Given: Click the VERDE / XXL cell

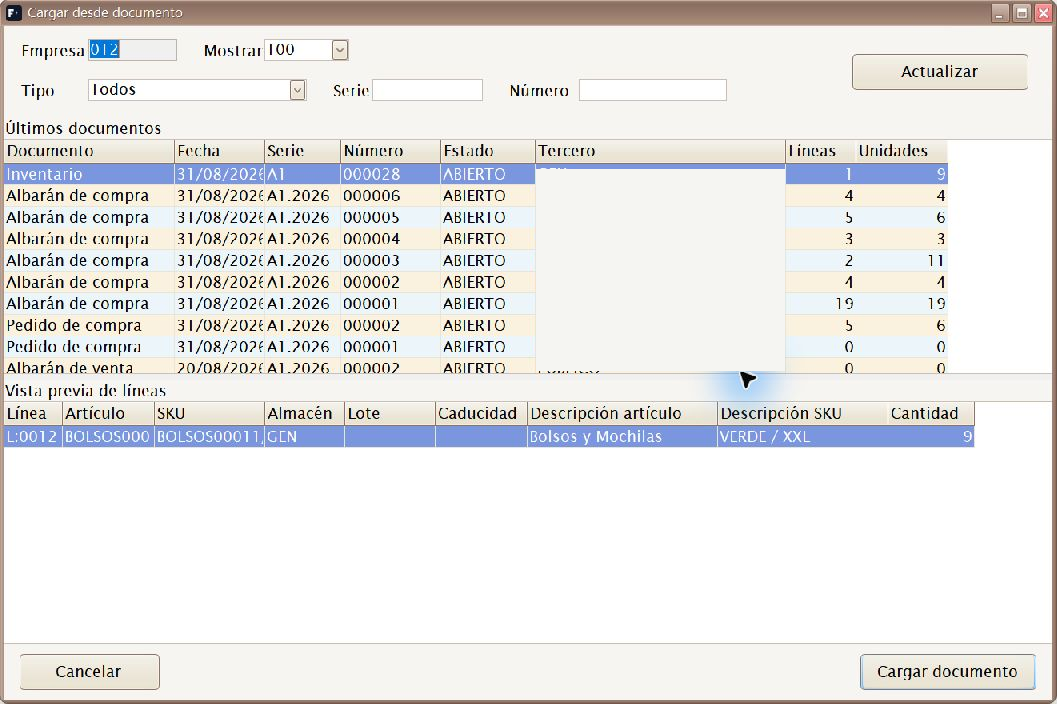Looking at the screenshot, I should [x=802, y=436].
